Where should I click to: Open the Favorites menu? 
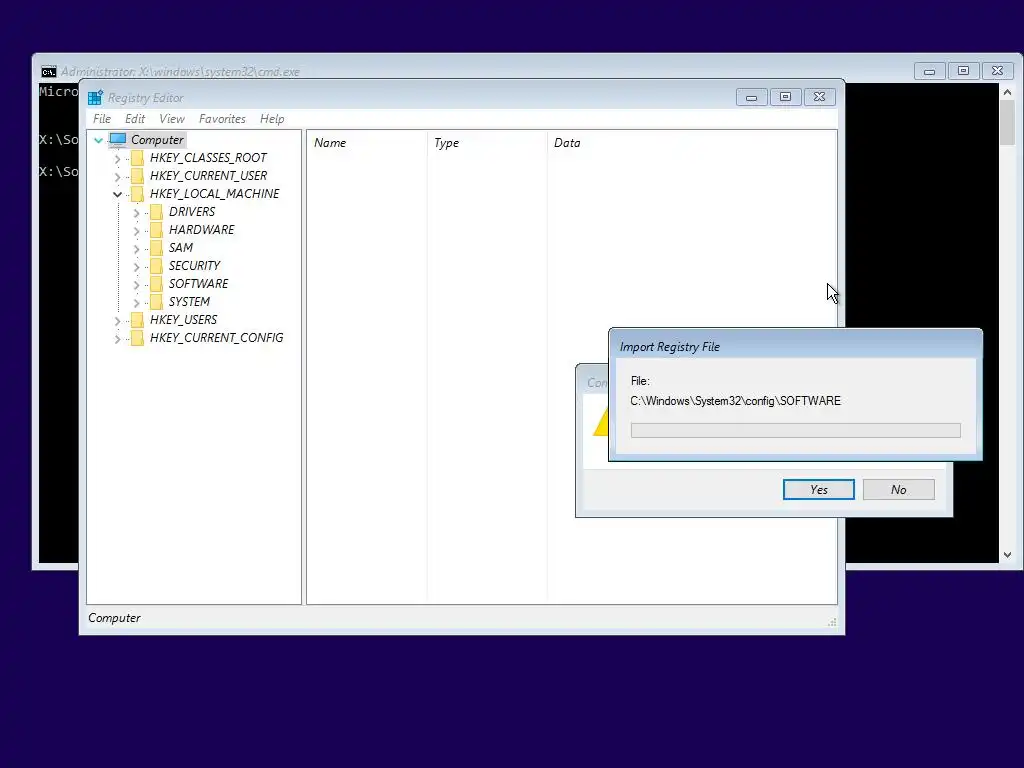(222, 119)
